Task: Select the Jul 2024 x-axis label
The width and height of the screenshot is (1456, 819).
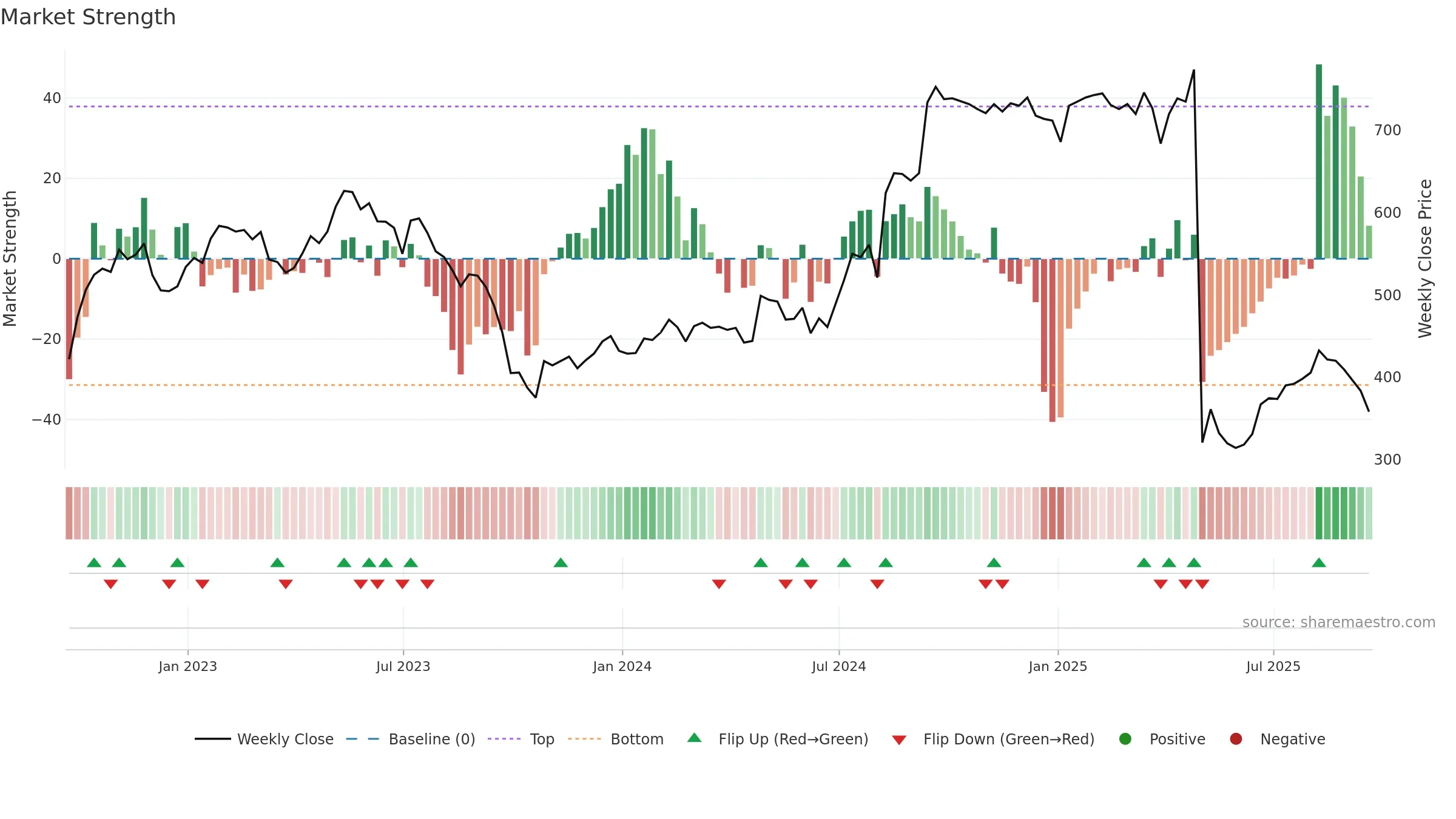Action: 838,667
